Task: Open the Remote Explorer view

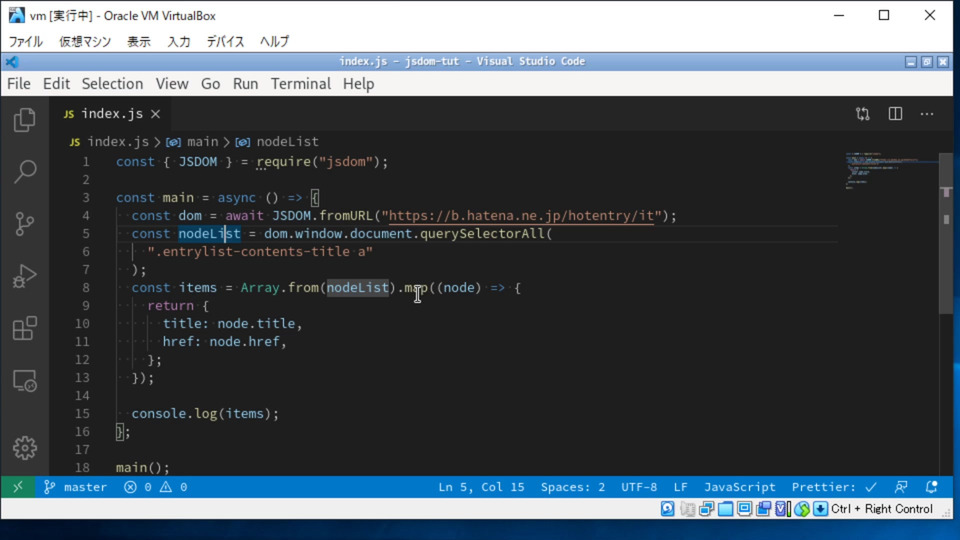Action: (24, 381)
